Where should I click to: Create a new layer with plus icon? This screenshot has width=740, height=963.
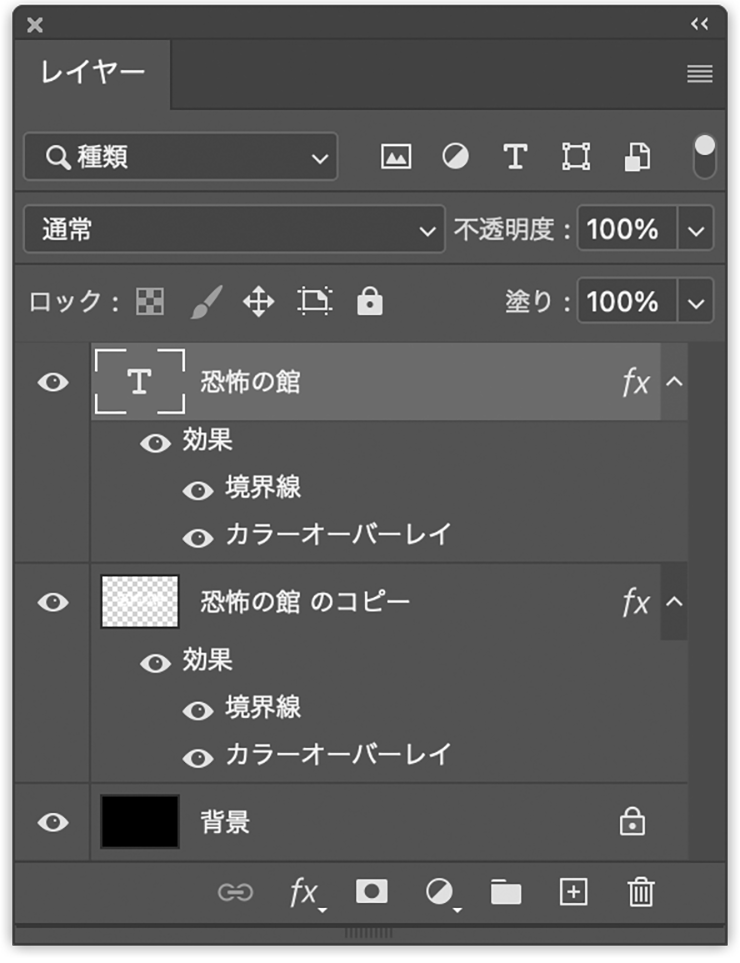(x=573, y=892)
